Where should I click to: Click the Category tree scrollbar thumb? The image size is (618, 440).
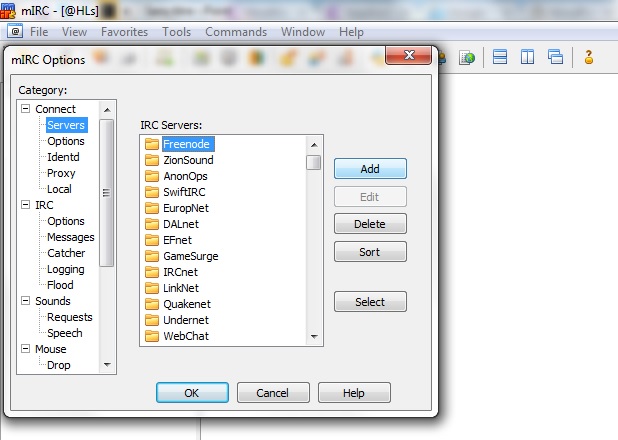[x=107, y=193]
